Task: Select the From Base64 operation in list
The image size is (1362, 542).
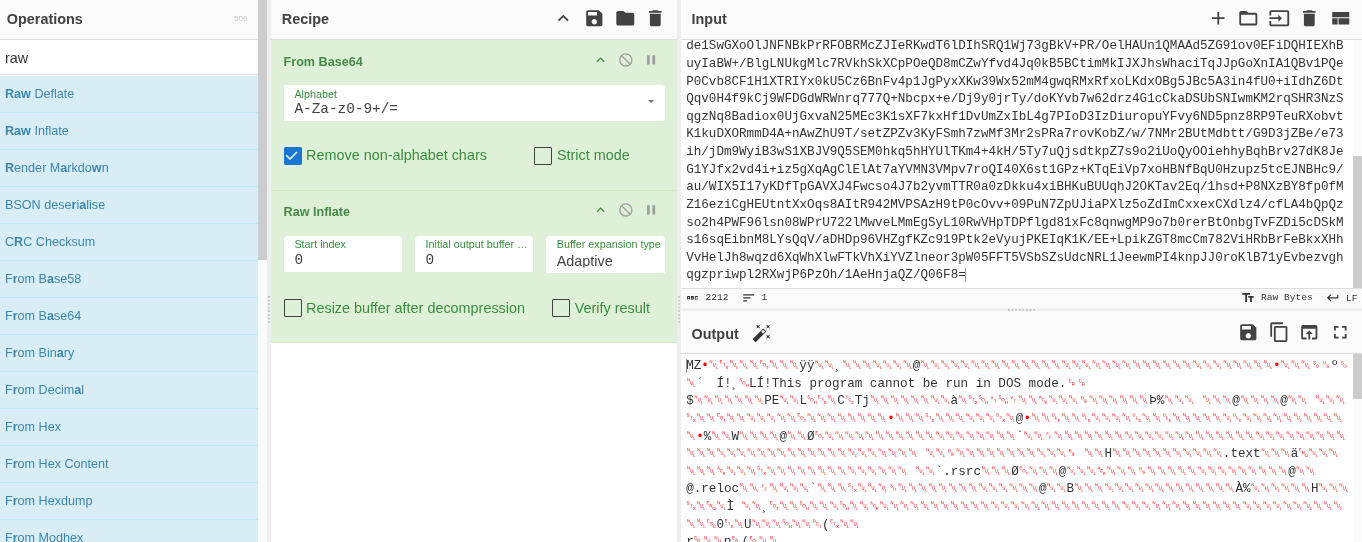Action: [129, 316]
